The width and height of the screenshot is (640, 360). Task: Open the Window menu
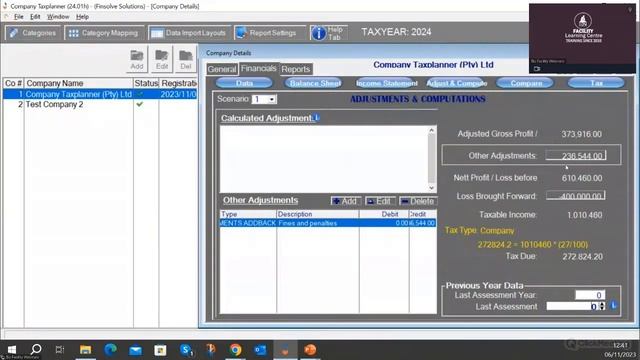[x=58, y=17]
